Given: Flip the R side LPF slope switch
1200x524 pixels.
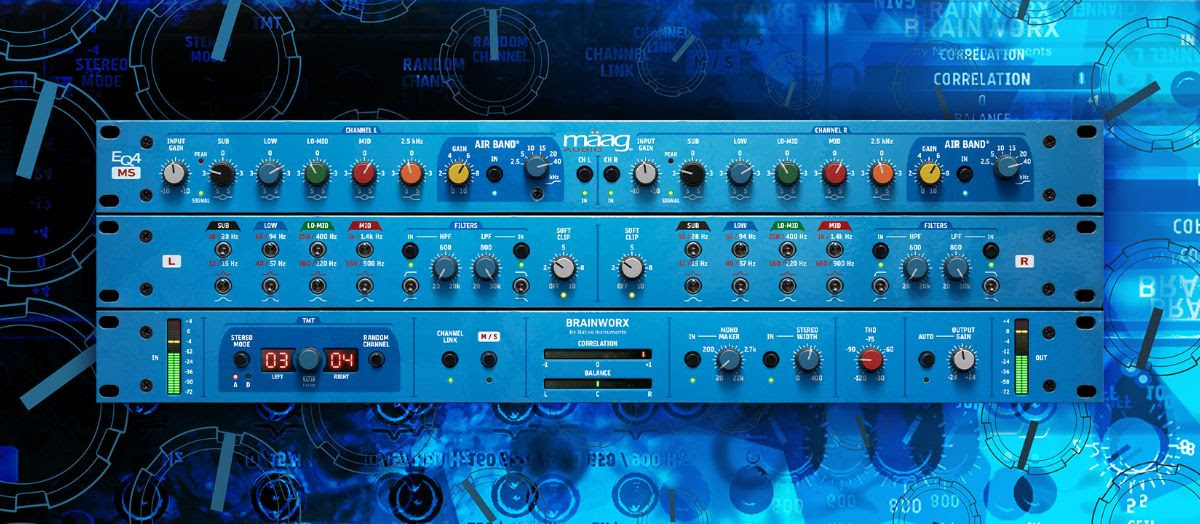Looking at the screenshot, I should click(990, 288).
